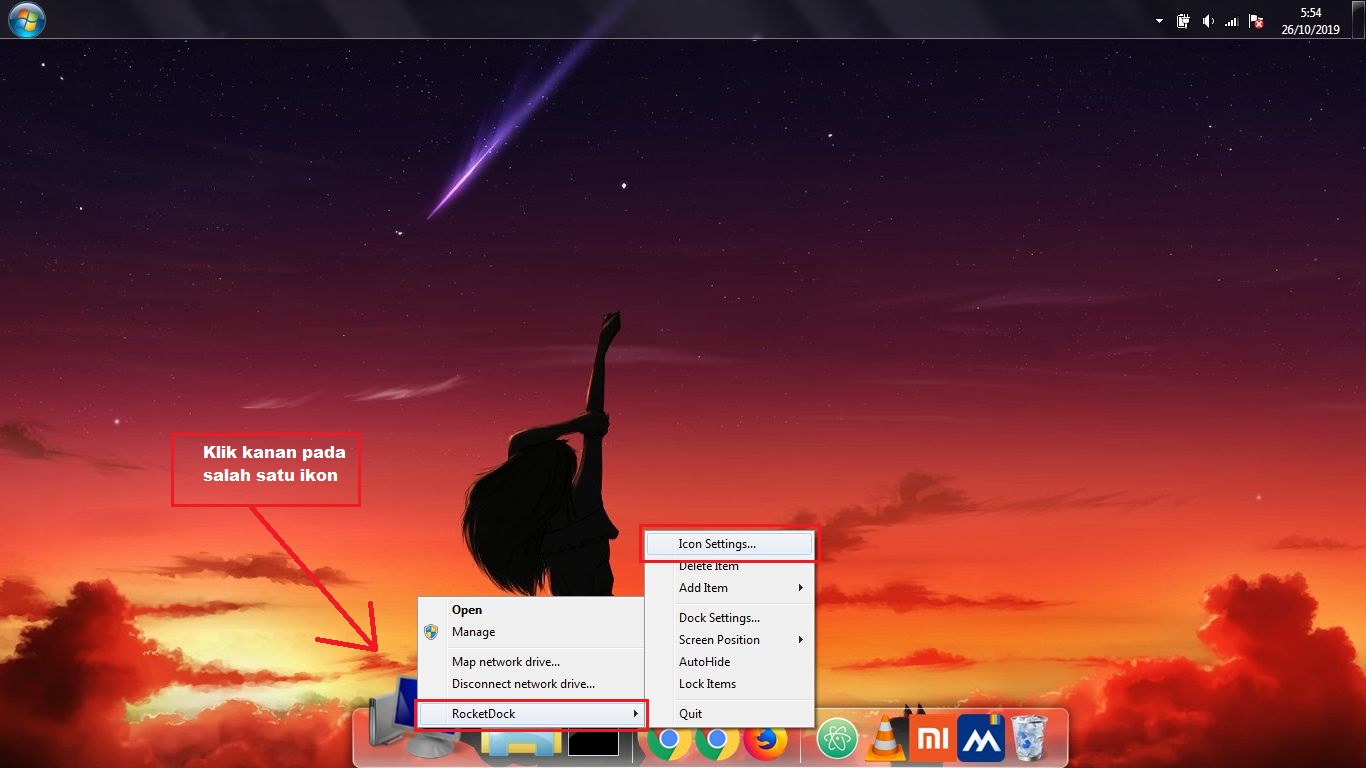Open the power battery tray icon
Screen dimensions: 1366x768
click(x=1184, y=21)
